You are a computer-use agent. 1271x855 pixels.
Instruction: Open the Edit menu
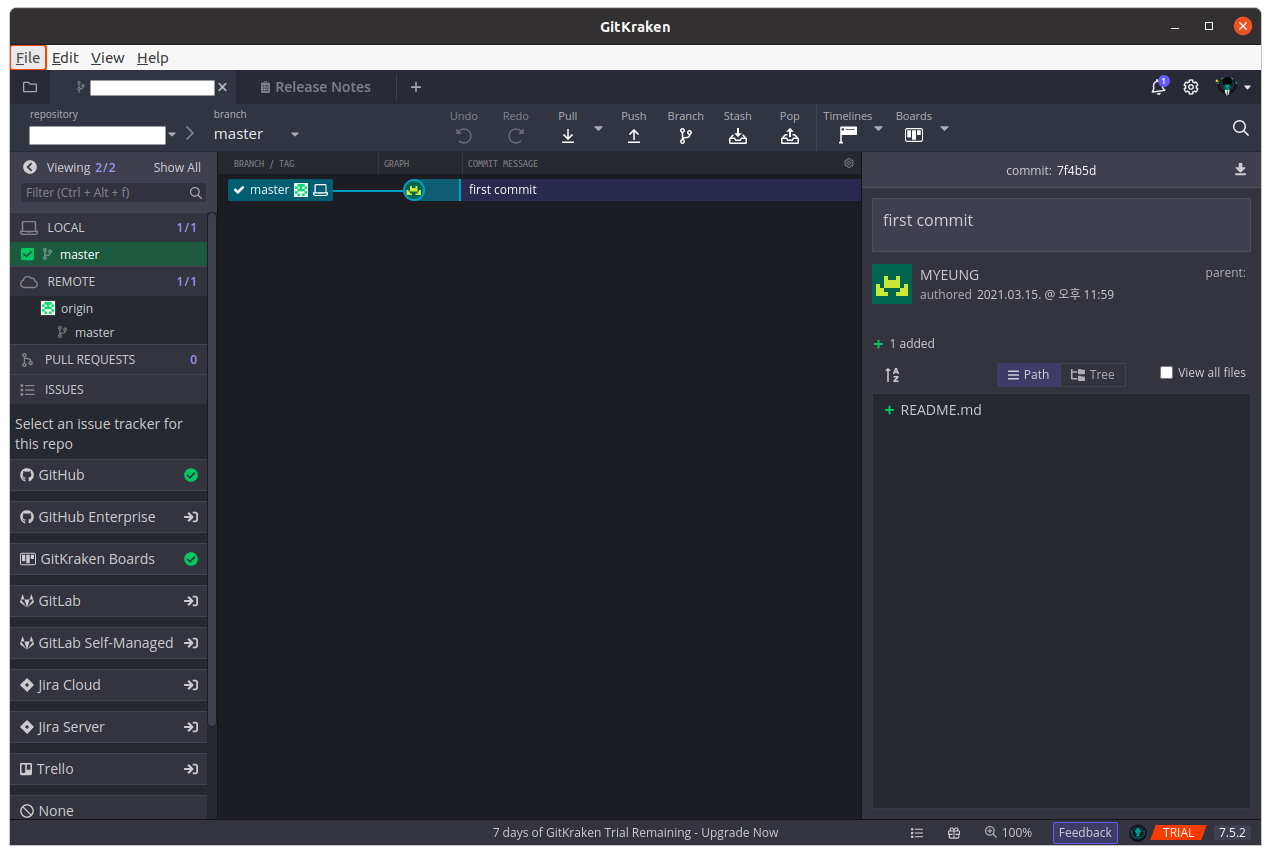(65, 58)
